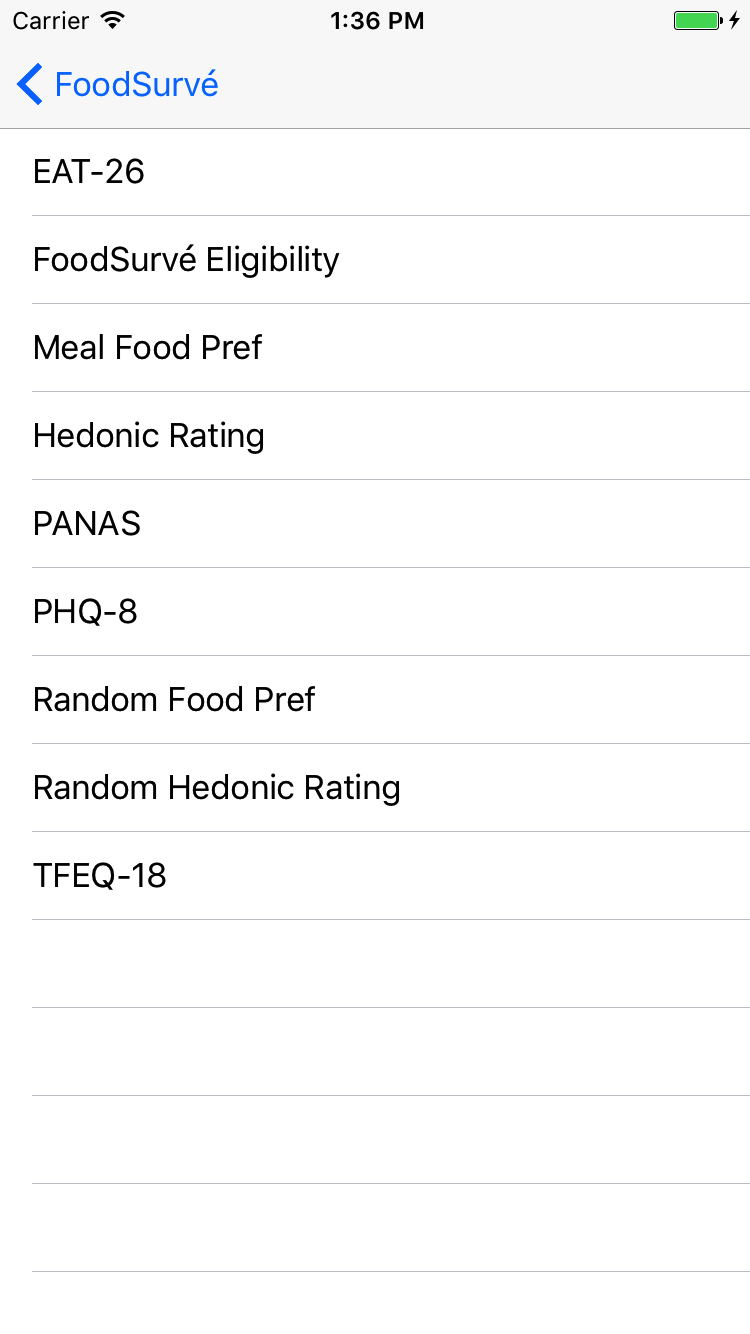
Task: Tap the green battery icon
Action: click(698, 20)
